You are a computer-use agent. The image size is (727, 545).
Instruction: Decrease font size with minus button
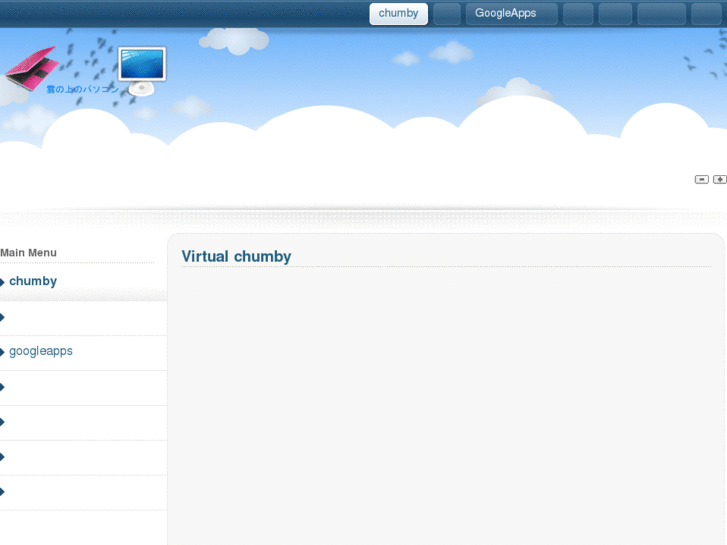click(701, 180)
